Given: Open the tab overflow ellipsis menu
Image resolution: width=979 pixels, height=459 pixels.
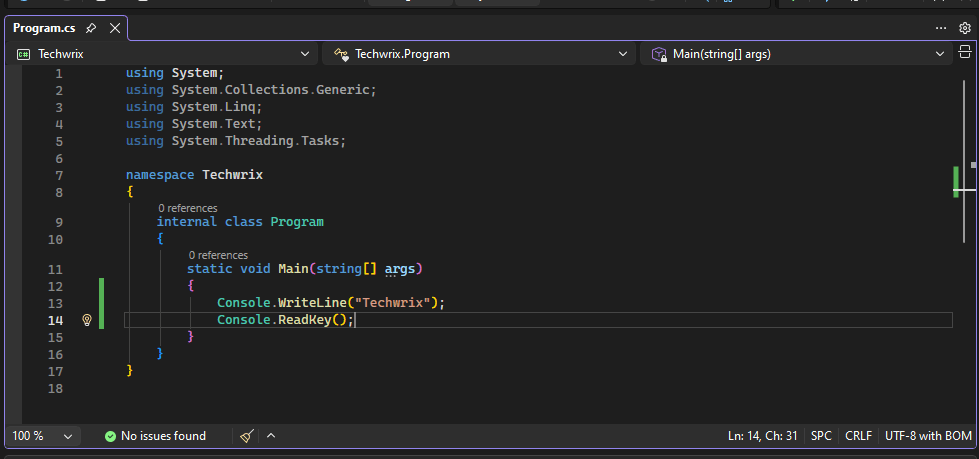Looking at the screenshot, I should [941, 28].
